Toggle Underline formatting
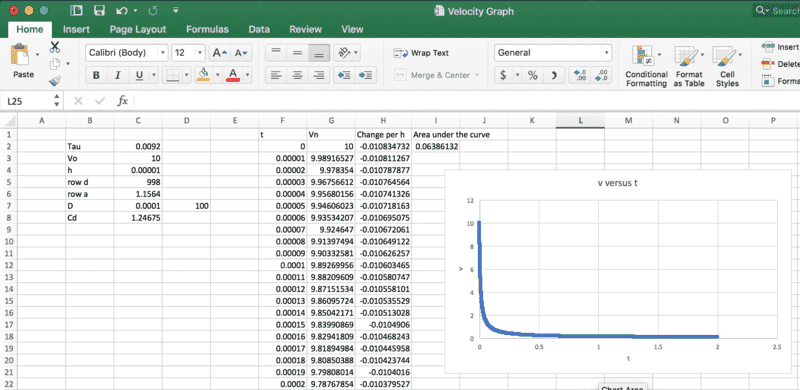The height and width of the screenshot is (390, 800). click(x=139, y=76)
